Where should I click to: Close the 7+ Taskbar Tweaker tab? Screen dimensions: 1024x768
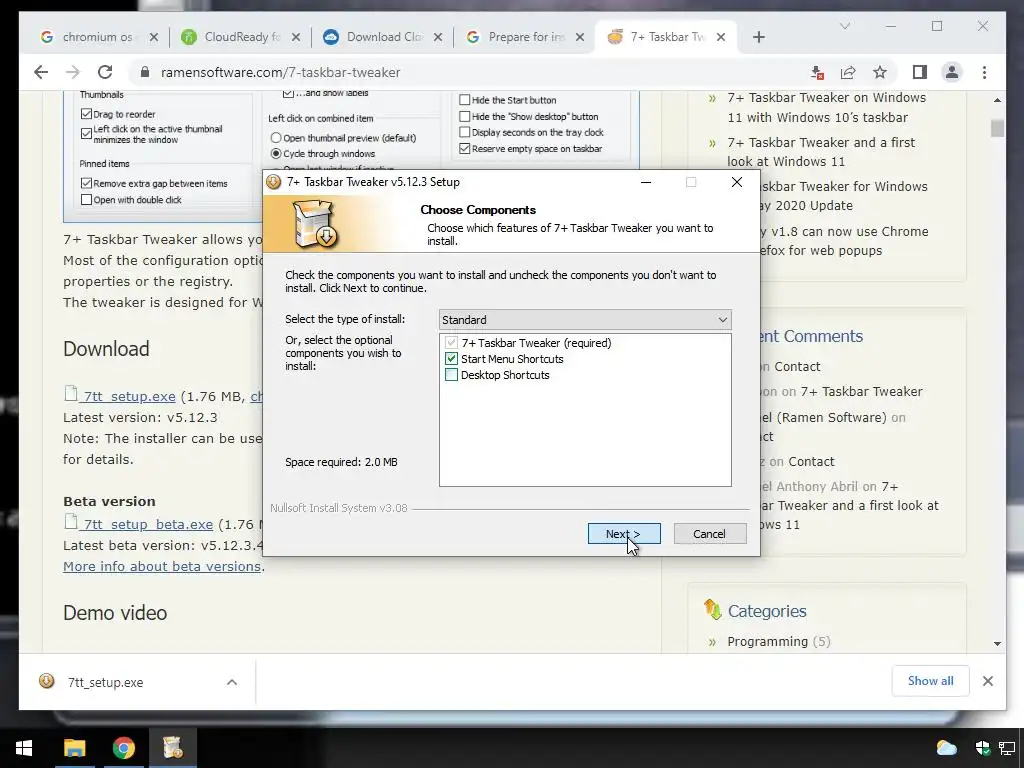721,37
